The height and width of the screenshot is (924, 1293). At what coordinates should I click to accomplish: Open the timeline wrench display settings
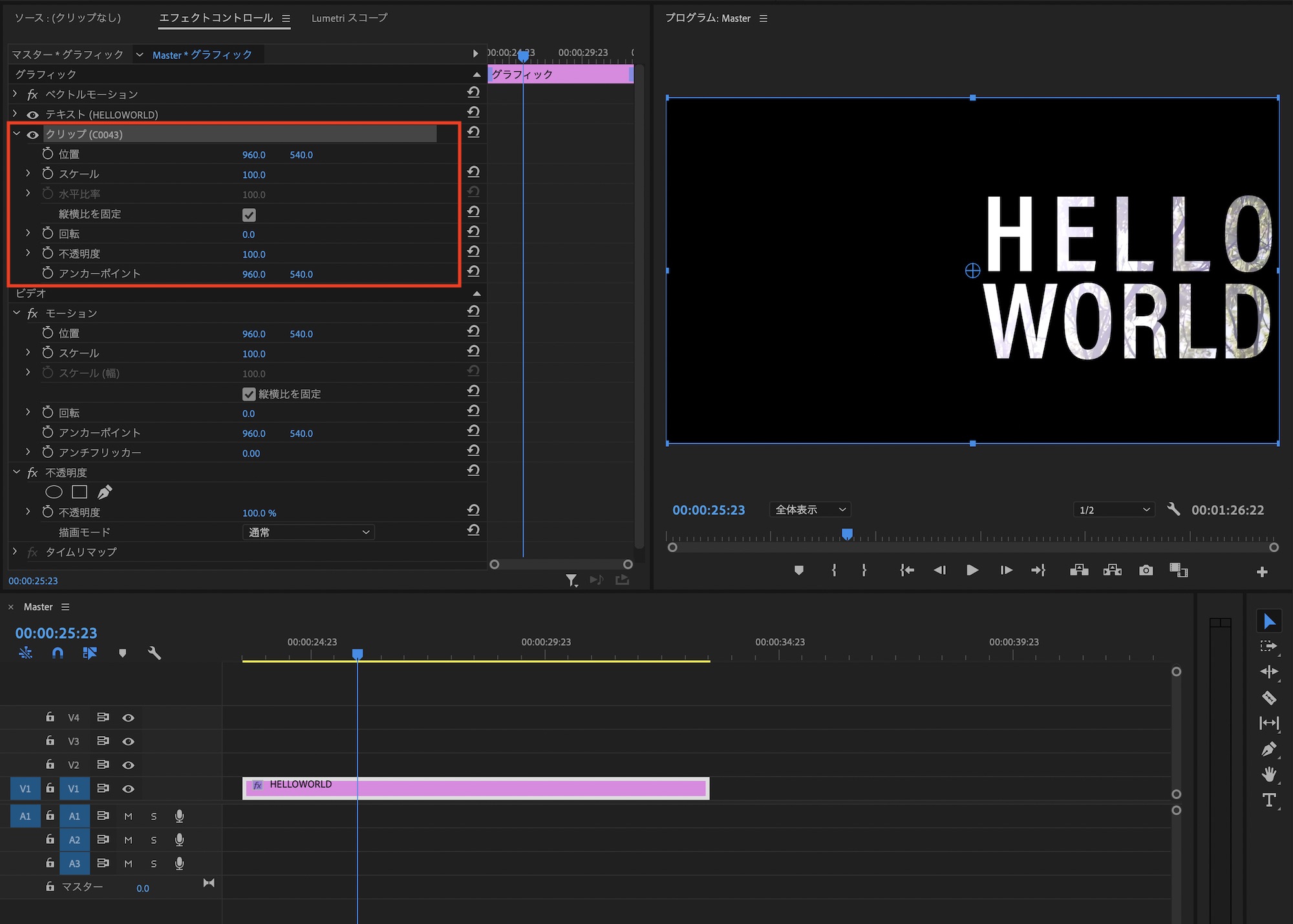[x=154, y=653]
